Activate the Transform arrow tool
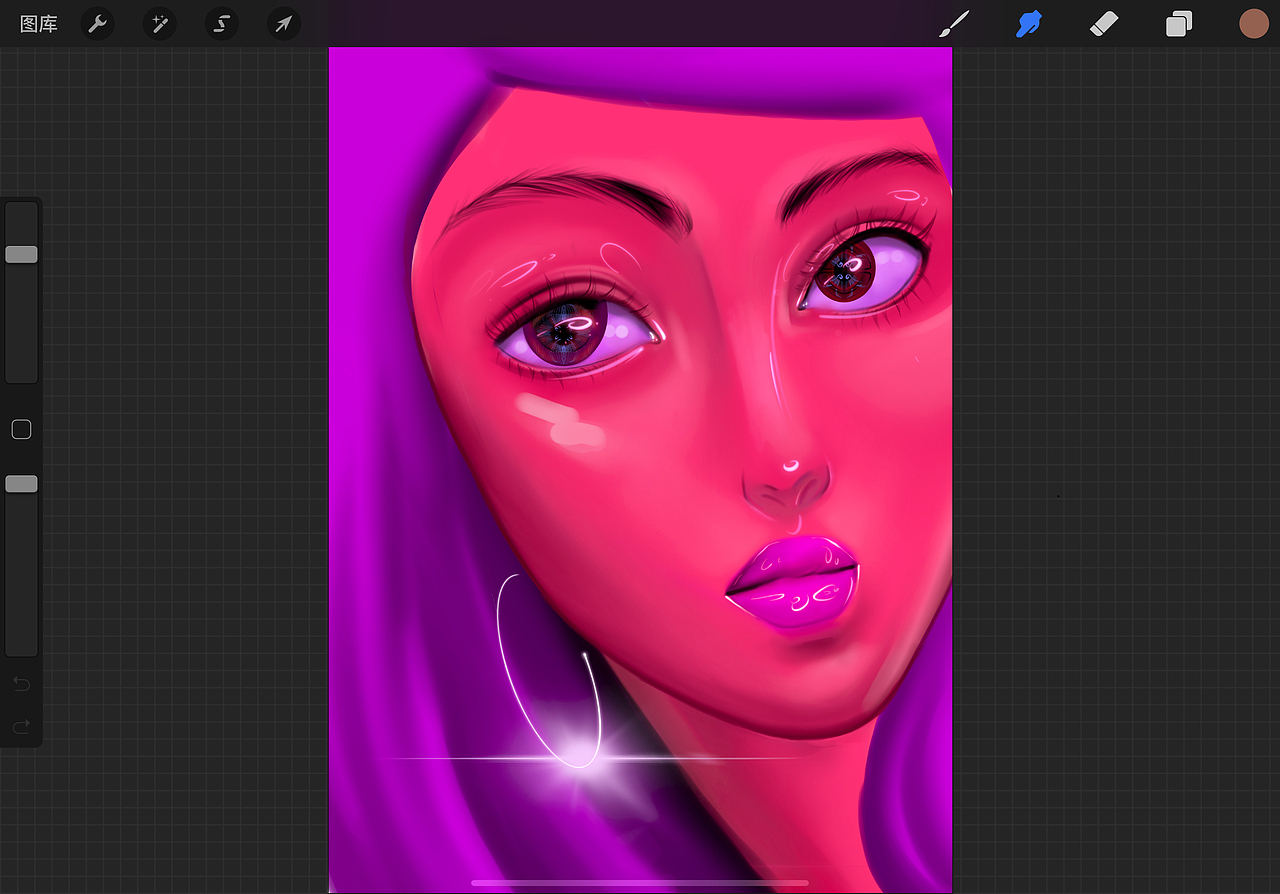The height and width of the screenshot is (894, 1280). pos(284,24)
